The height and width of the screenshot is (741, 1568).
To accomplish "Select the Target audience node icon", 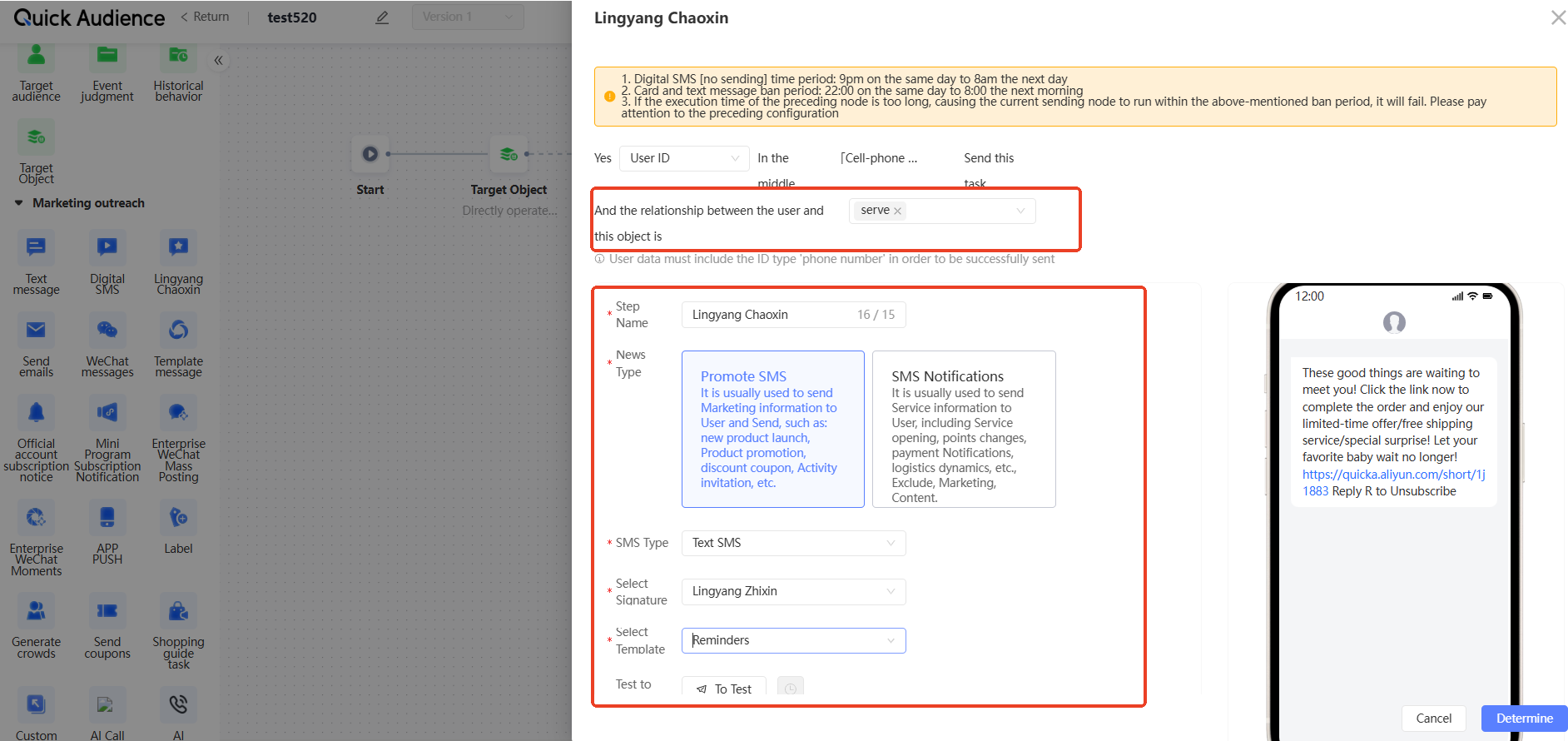I will [36, 56].
